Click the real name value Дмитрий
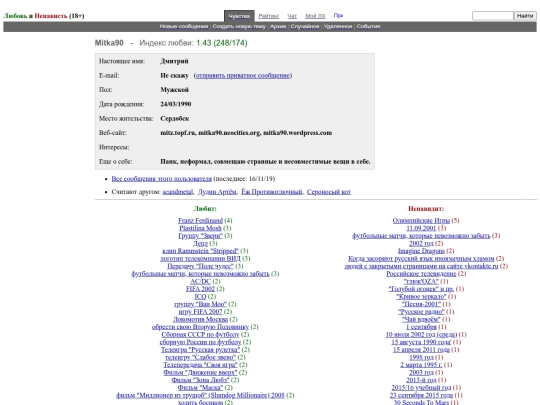Viewport: 540px width, 405px height. click(174, 61)
